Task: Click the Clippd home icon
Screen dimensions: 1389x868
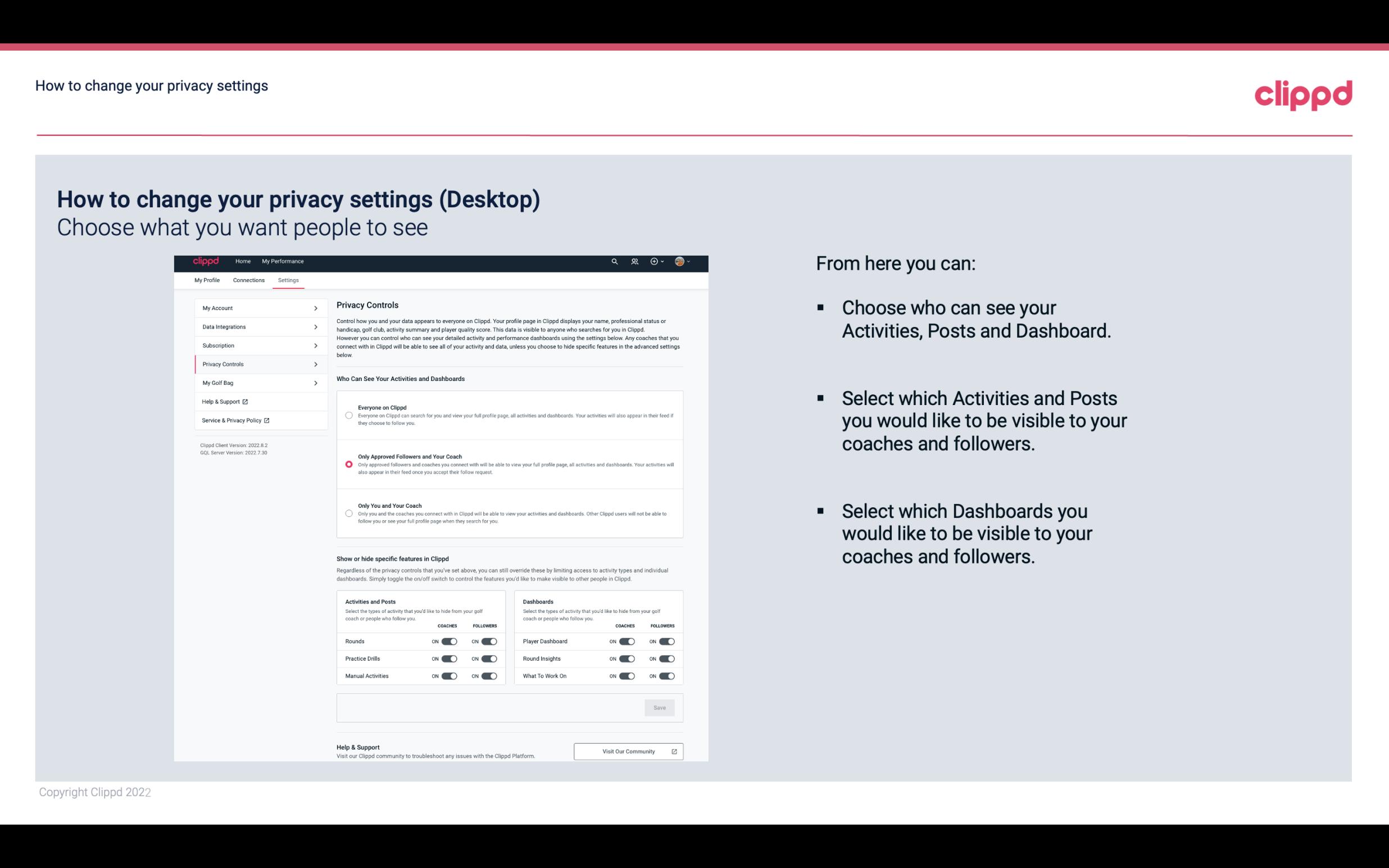Action: click(205, 261)
